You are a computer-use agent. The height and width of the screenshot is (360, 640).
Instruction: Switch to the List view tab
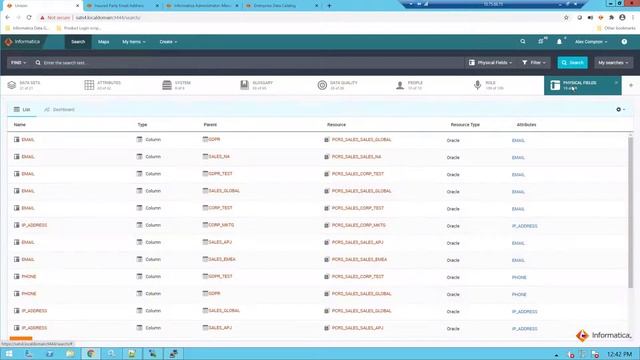(22, 109)
